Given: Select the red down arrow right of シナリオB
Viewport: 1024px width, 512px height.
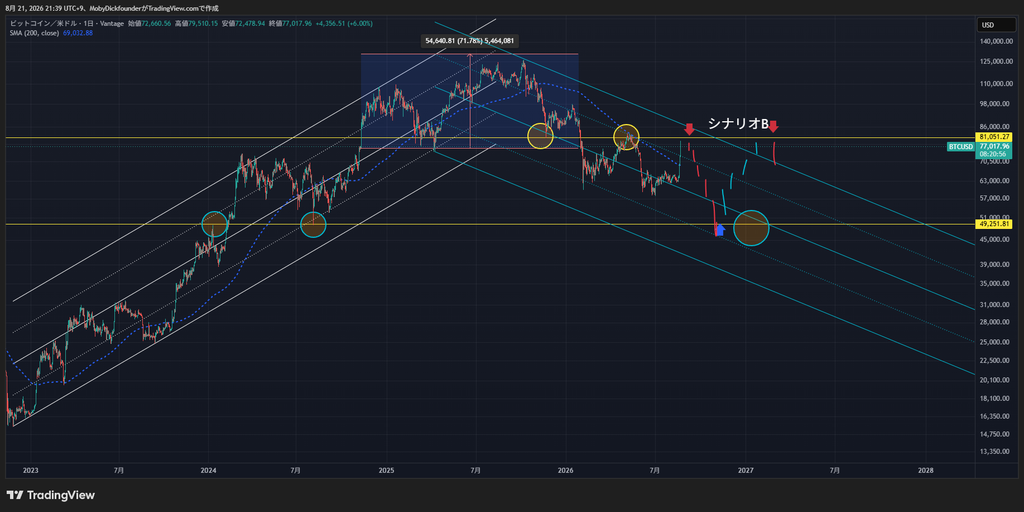Looking at the screenshot, I should tap(773, 126).
